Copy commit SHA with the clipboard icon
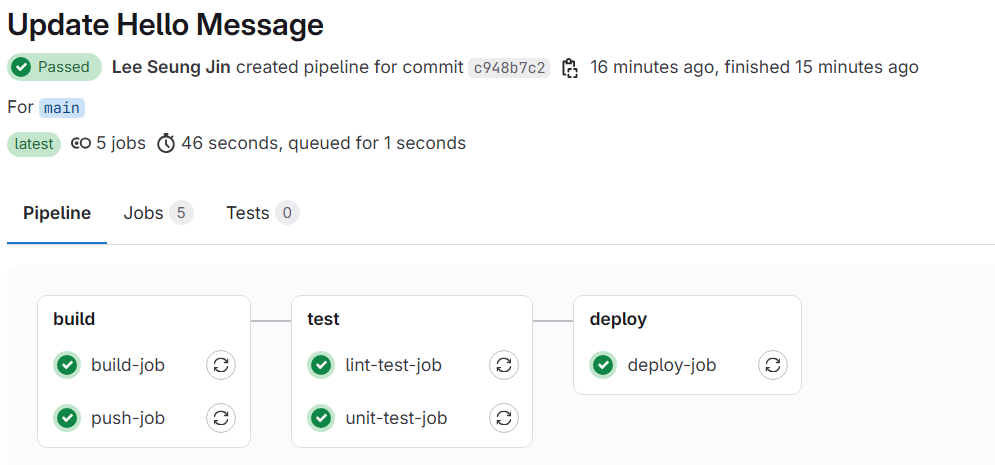995x465 pixels. pyautogui.click(x=570, y=68)
